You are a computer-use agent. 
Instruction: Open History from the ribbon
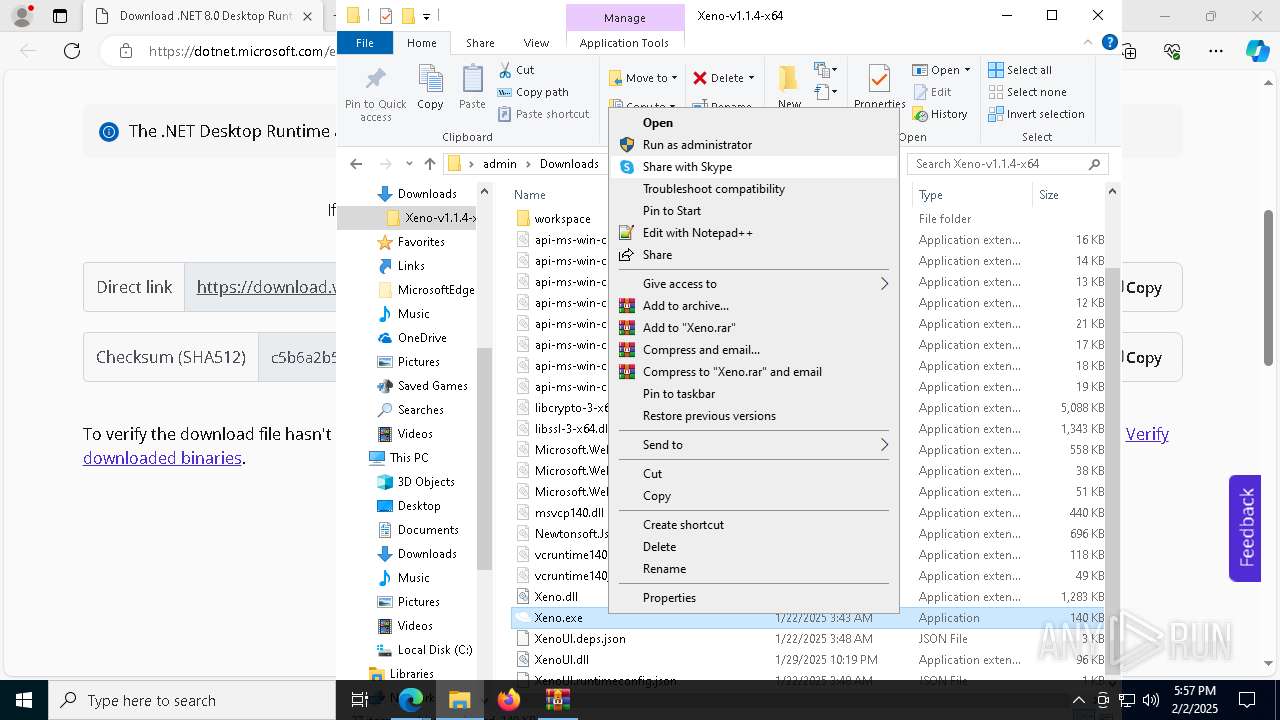(940, 114)
